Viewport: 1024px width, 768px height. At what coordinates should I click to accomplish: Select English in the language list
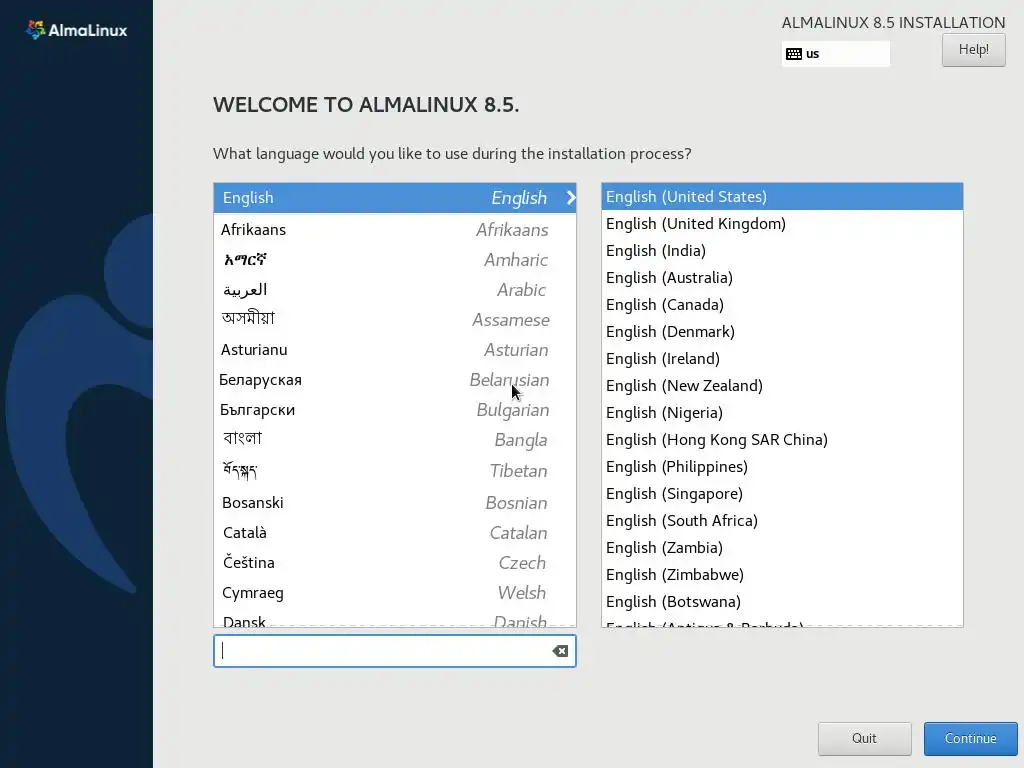click(x=394, y=198)
